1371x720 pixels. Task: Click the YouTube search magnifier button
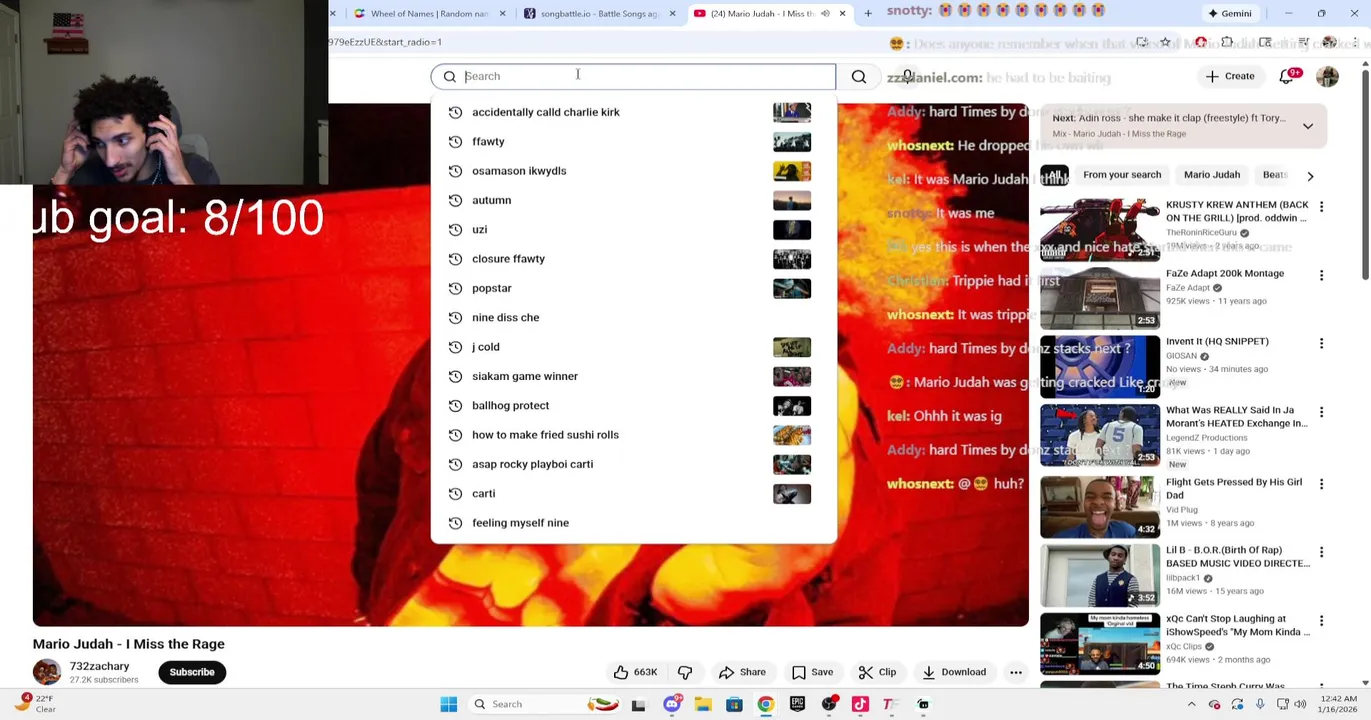[859, 76]
